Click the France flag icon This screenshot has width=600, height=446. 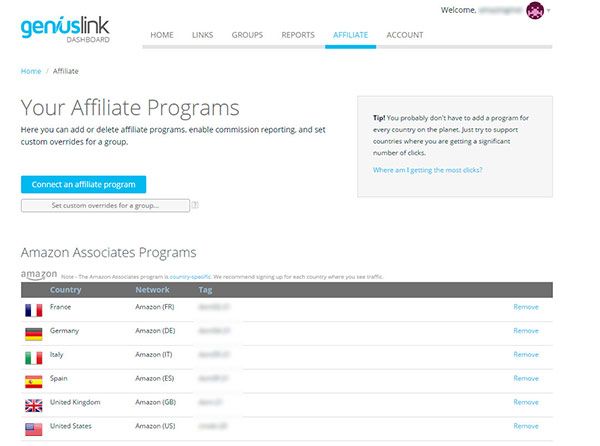pos(34,310)
